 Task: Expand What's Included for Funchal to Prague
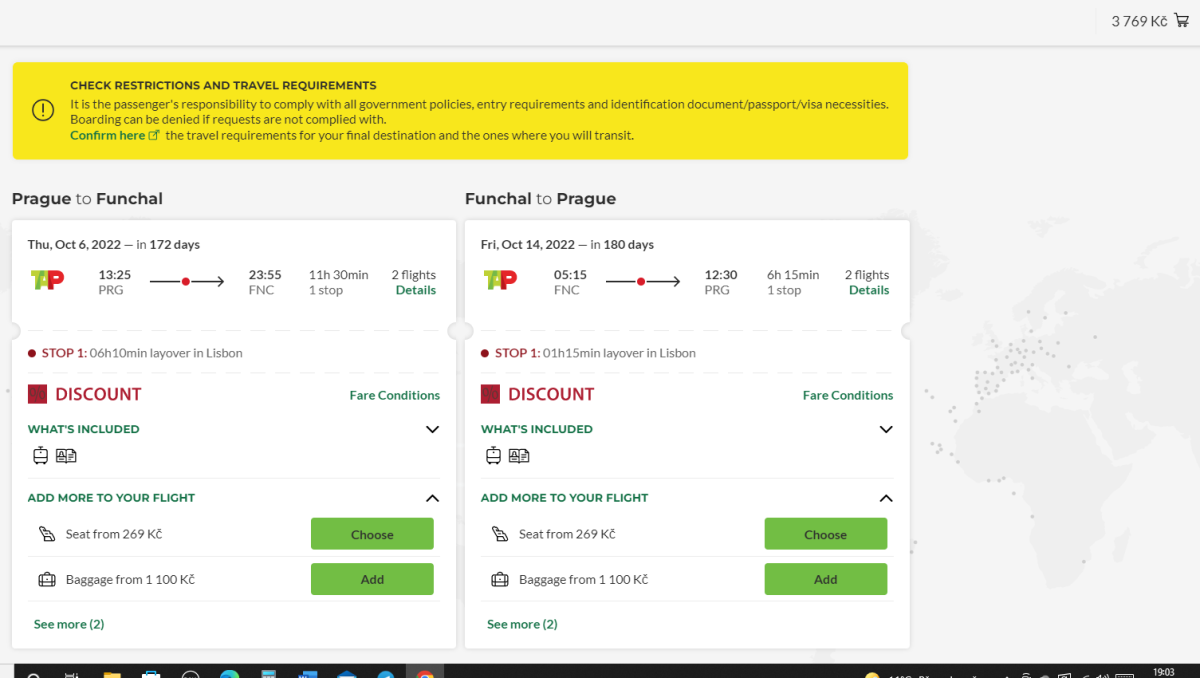click(x=885, y=429)
